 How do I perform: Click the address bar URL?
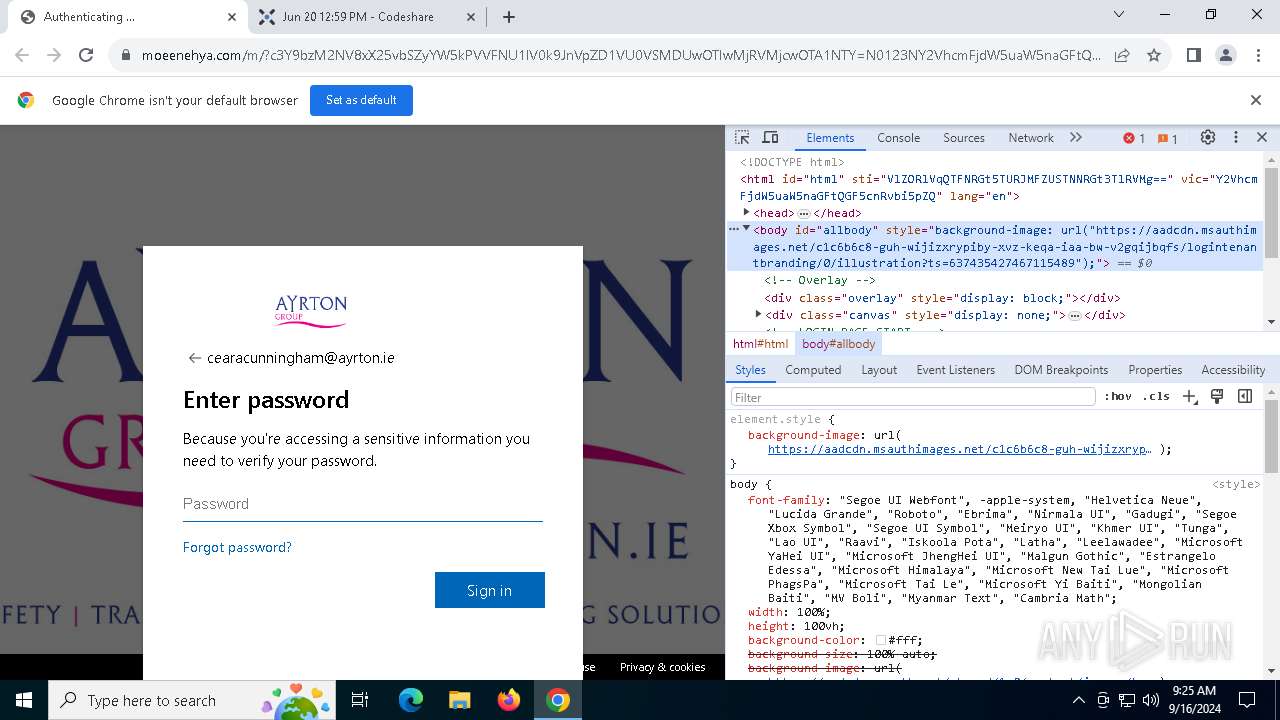620,56
